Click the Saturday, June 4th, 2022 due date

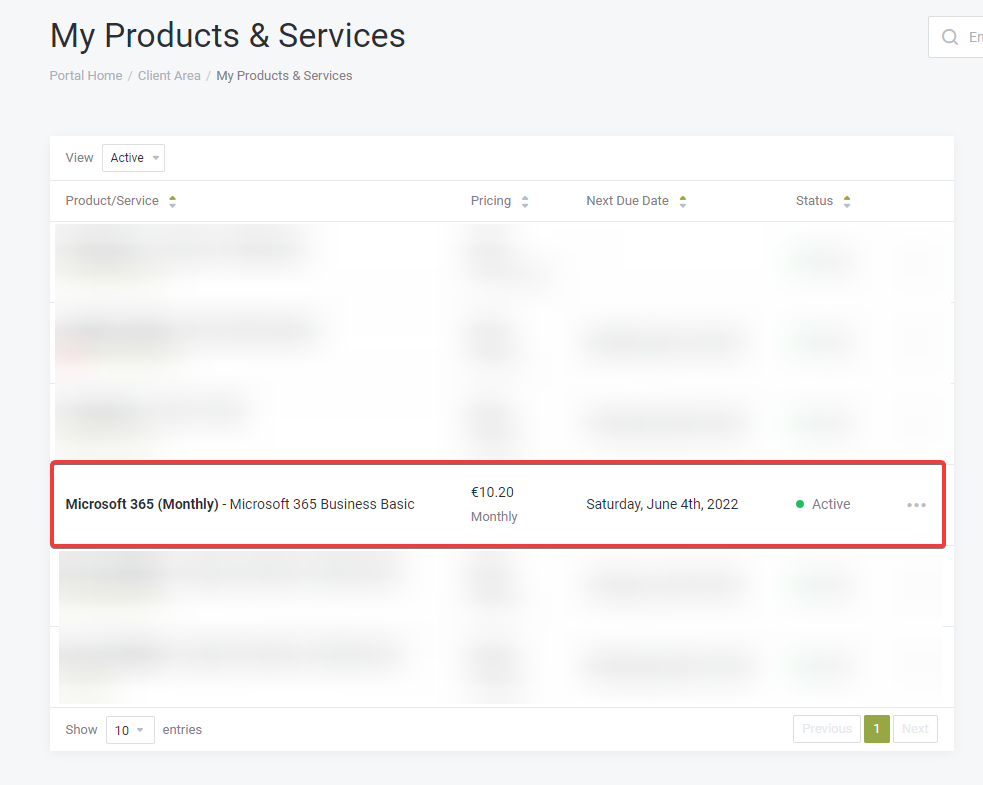tap(662, 504)
